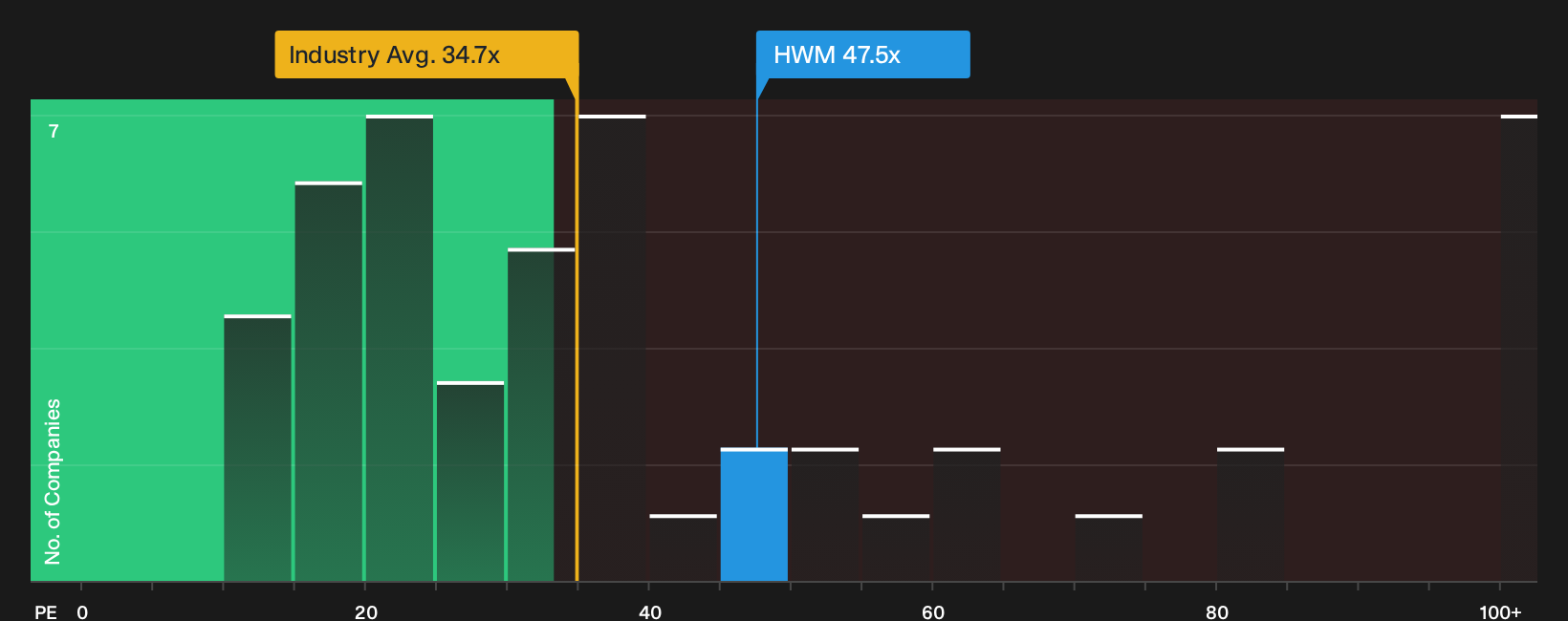This screenshot has height=621, width=1568.
Task: Click the Industry Avg. 34.7x label
Action: pos(426,54)
